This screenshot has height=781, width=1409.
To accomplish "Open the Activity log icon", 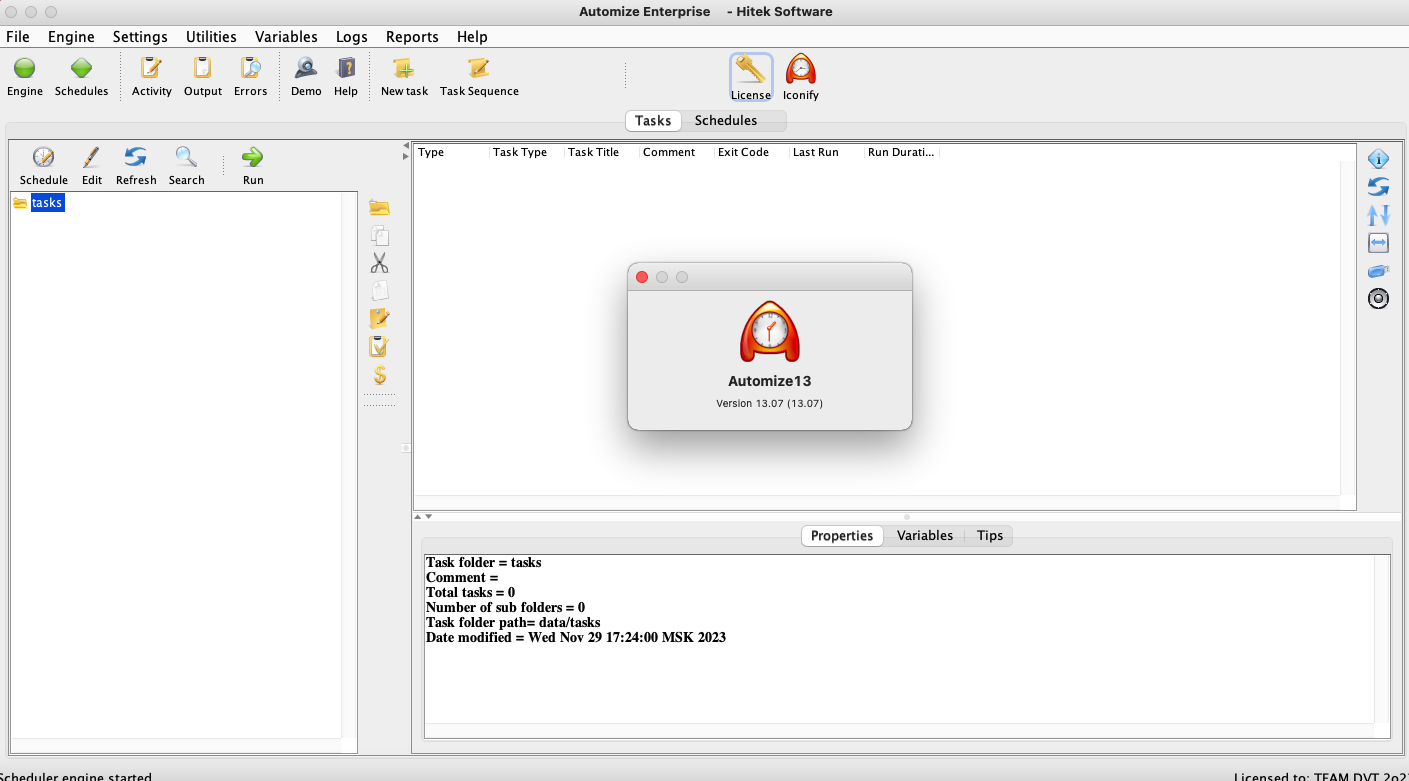I will pos(151,69).
